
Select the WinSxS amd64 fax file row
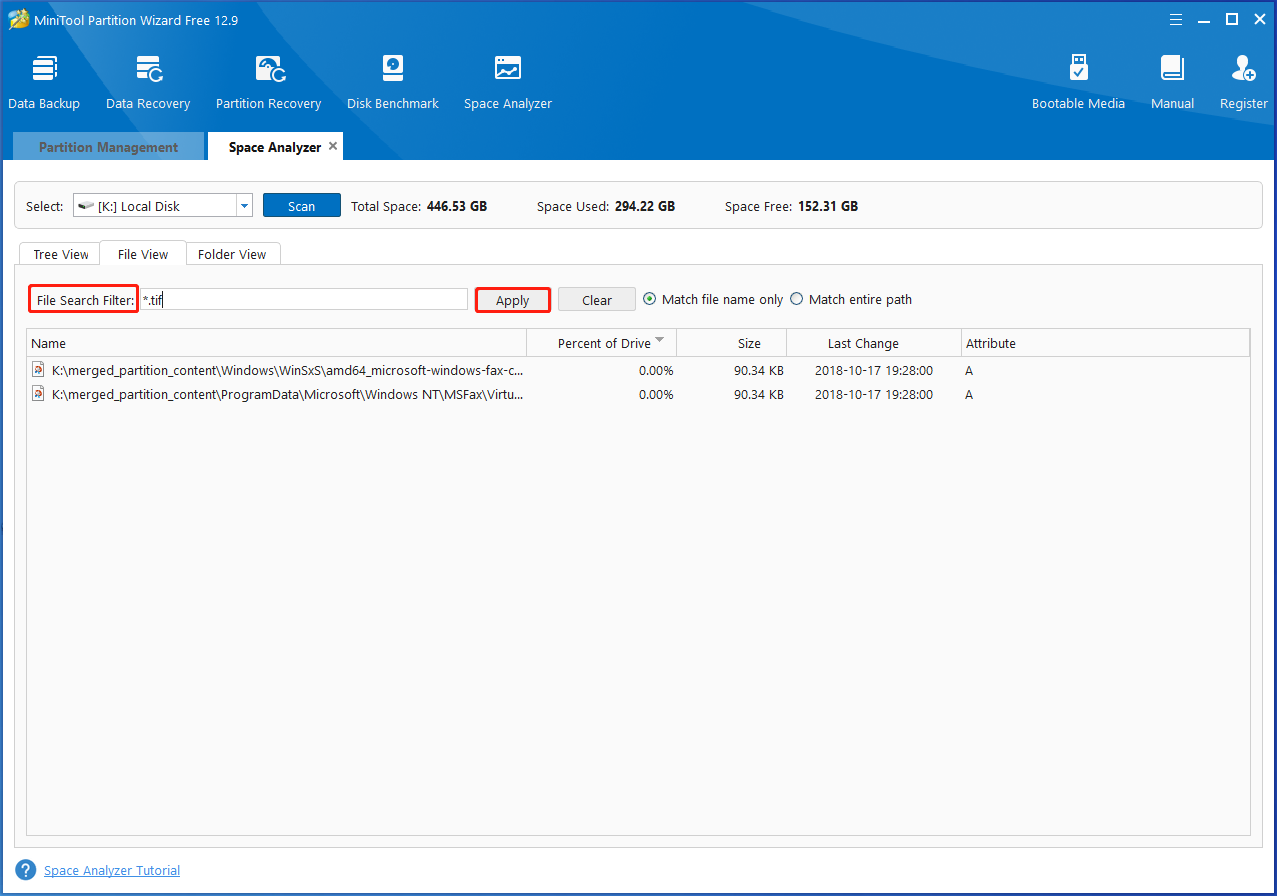coord(638,370)
